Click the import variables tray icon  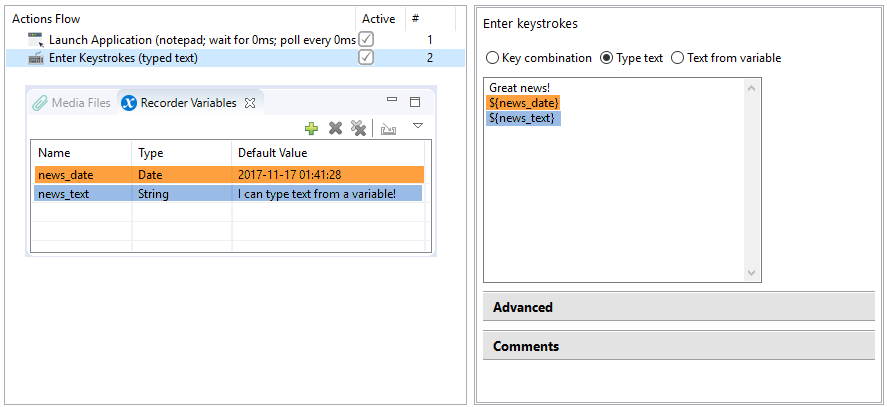pyautogui.click(x=388, y=130)
